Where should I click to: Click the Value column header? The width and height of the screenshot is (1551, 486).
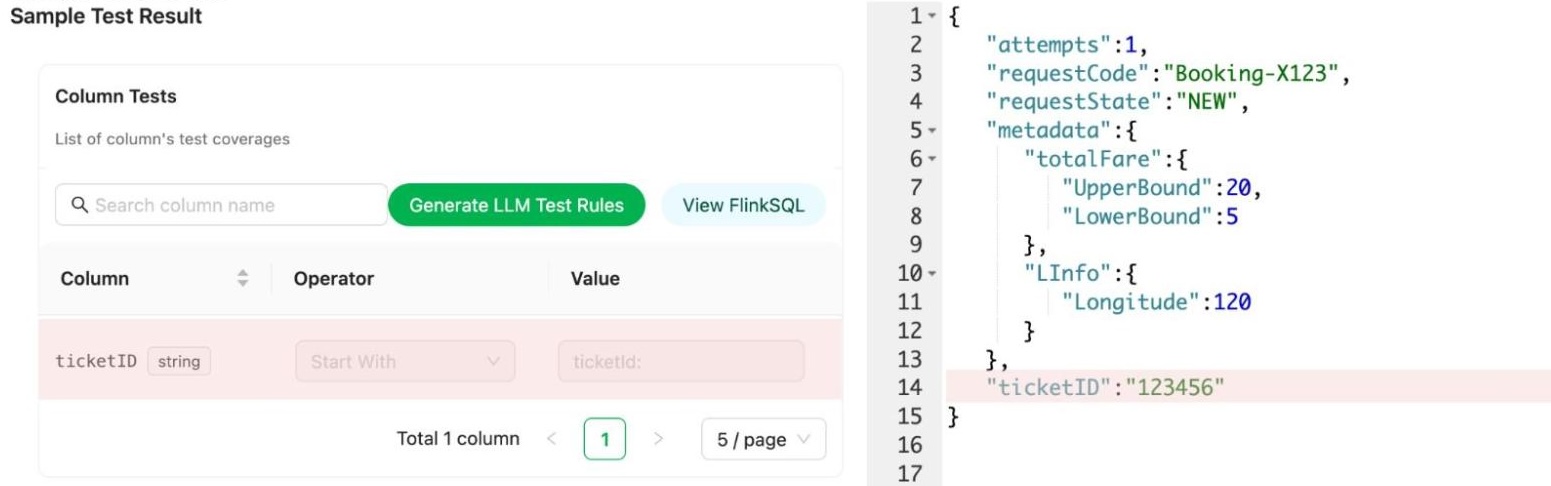(594, 279)
